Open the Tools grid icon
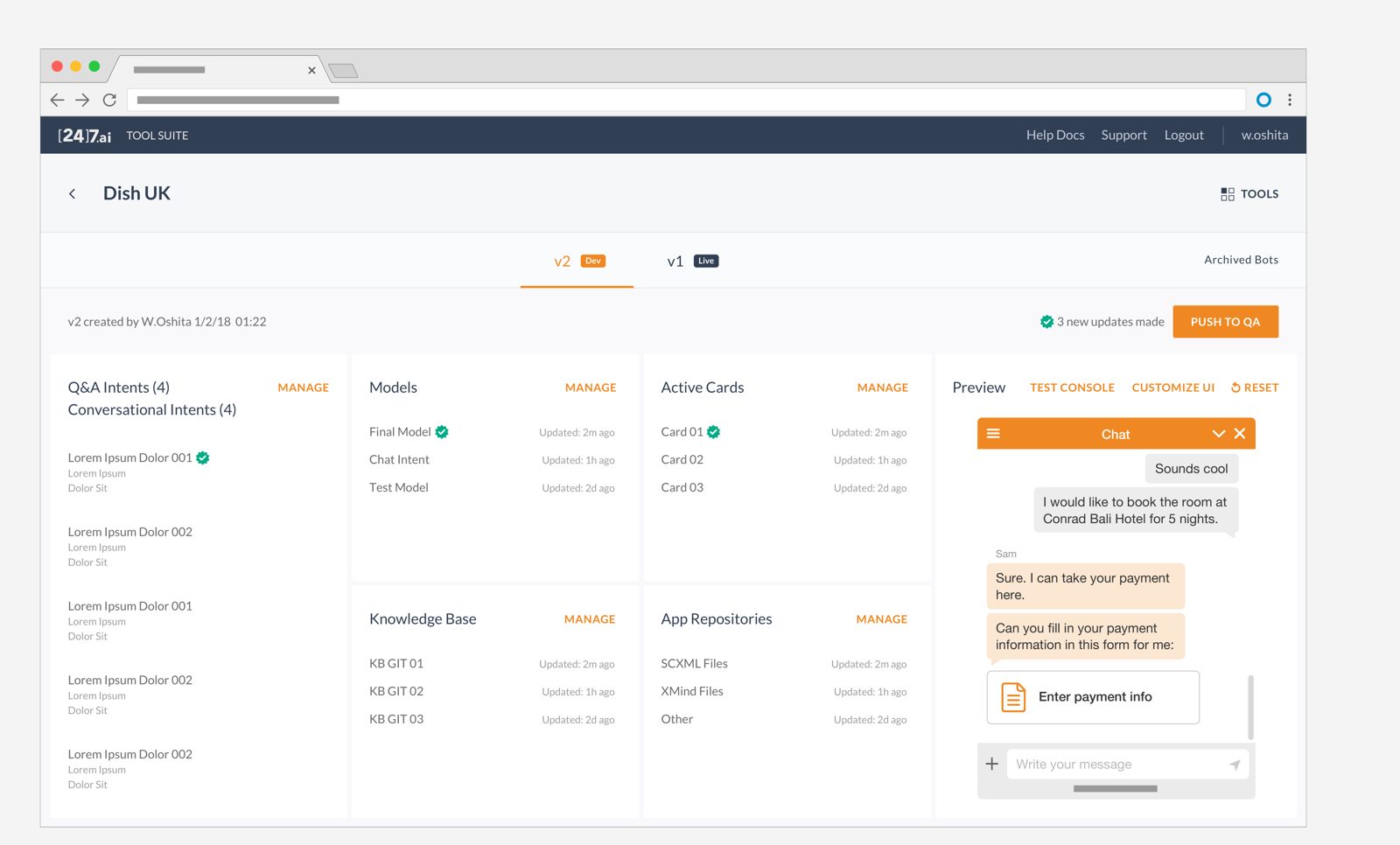Screen dimensions: 1400x845 [x=1228, y=194]
